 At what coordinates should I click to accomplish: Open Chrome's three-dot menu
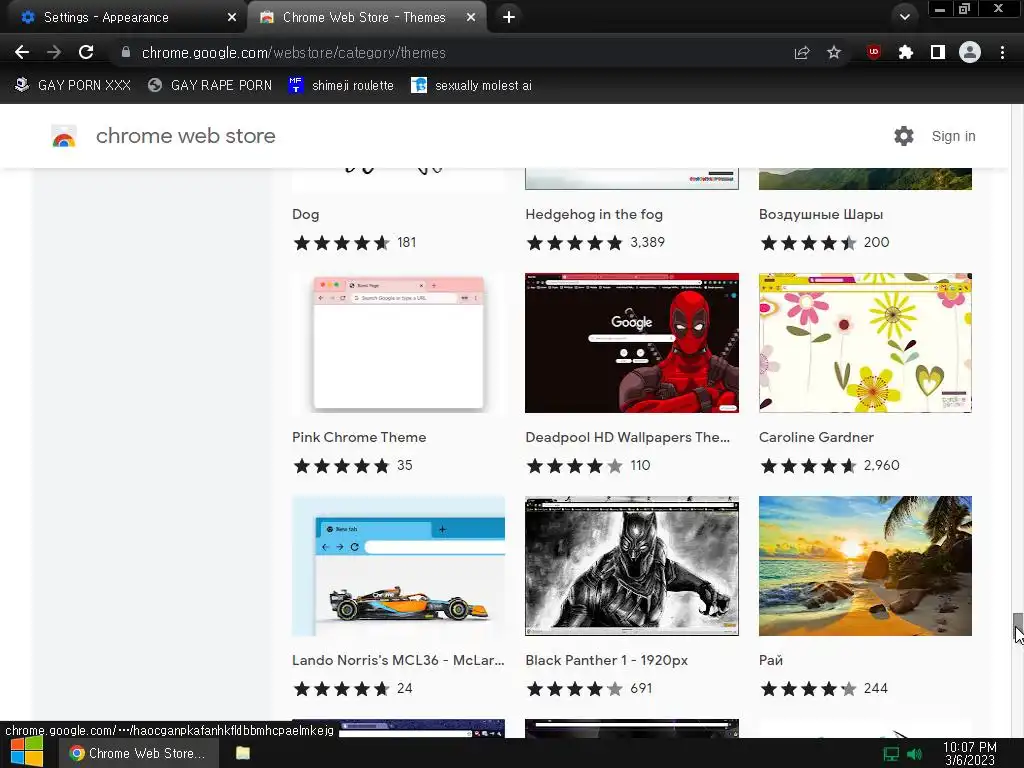coord(1002,52)
